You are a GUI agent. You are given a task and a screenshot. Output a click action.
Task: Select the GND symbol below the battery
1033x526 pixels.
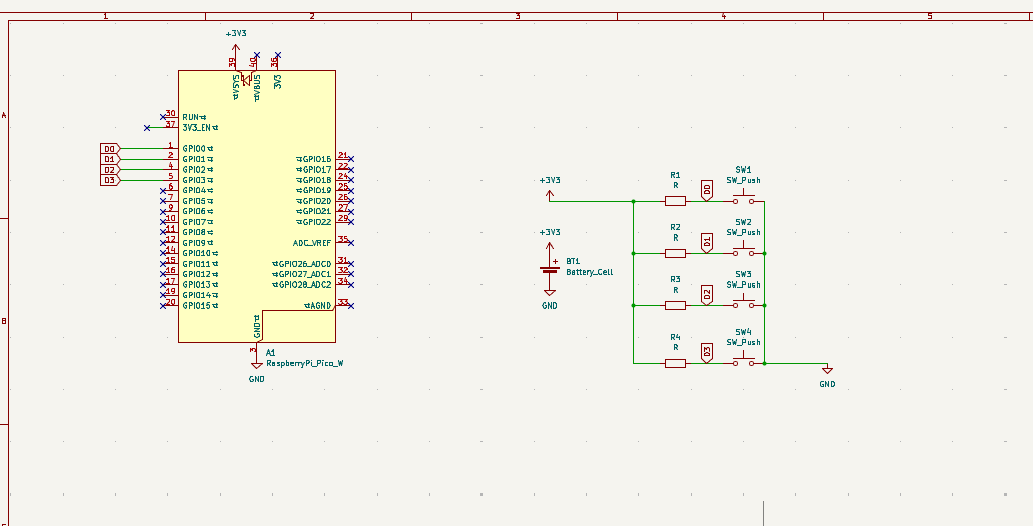pyautogui.click(x=549, y=295)
